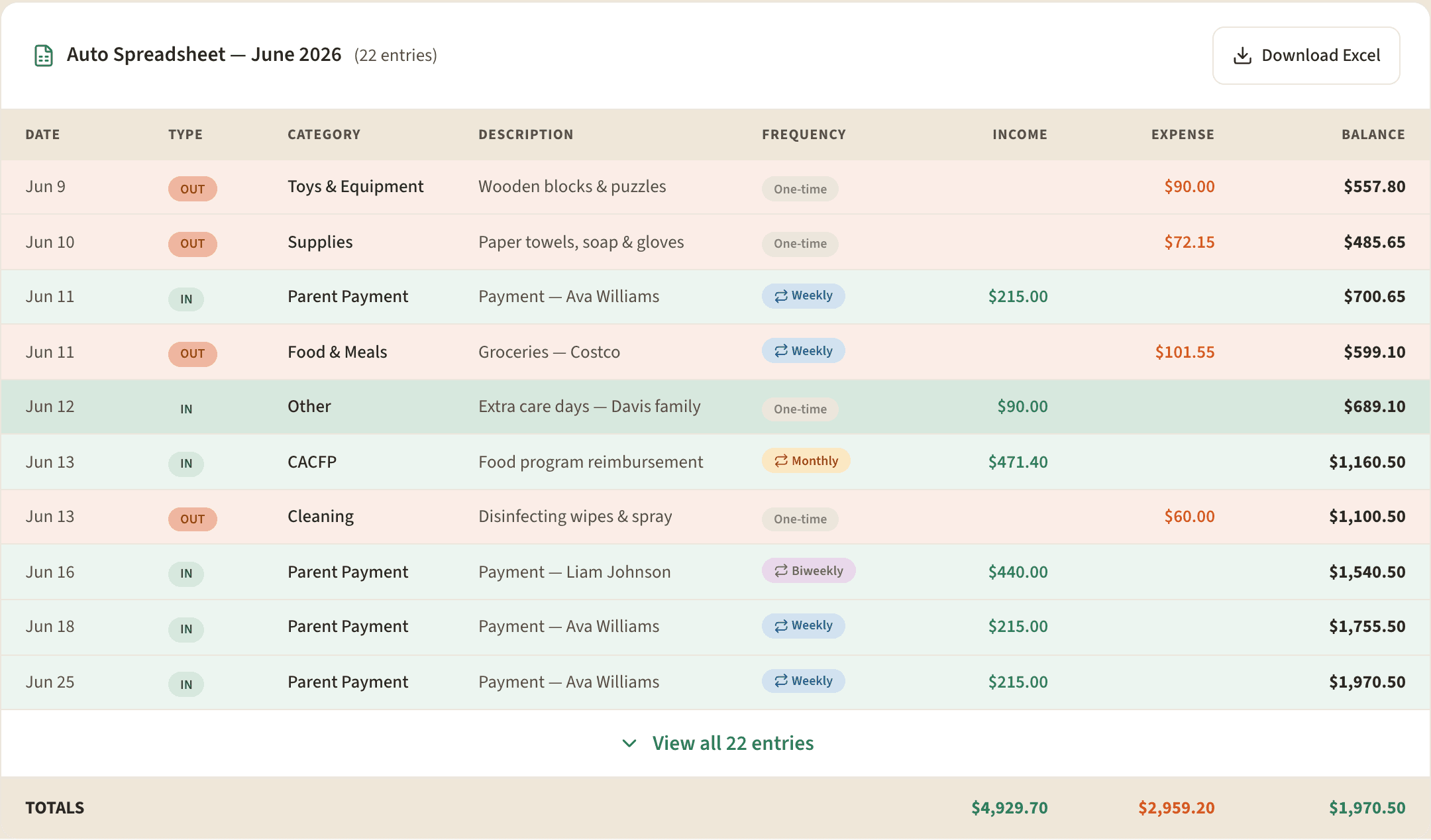
Task: Click the Weekly repeat icon on Groceries Costco row
Action: click(781, 351)
